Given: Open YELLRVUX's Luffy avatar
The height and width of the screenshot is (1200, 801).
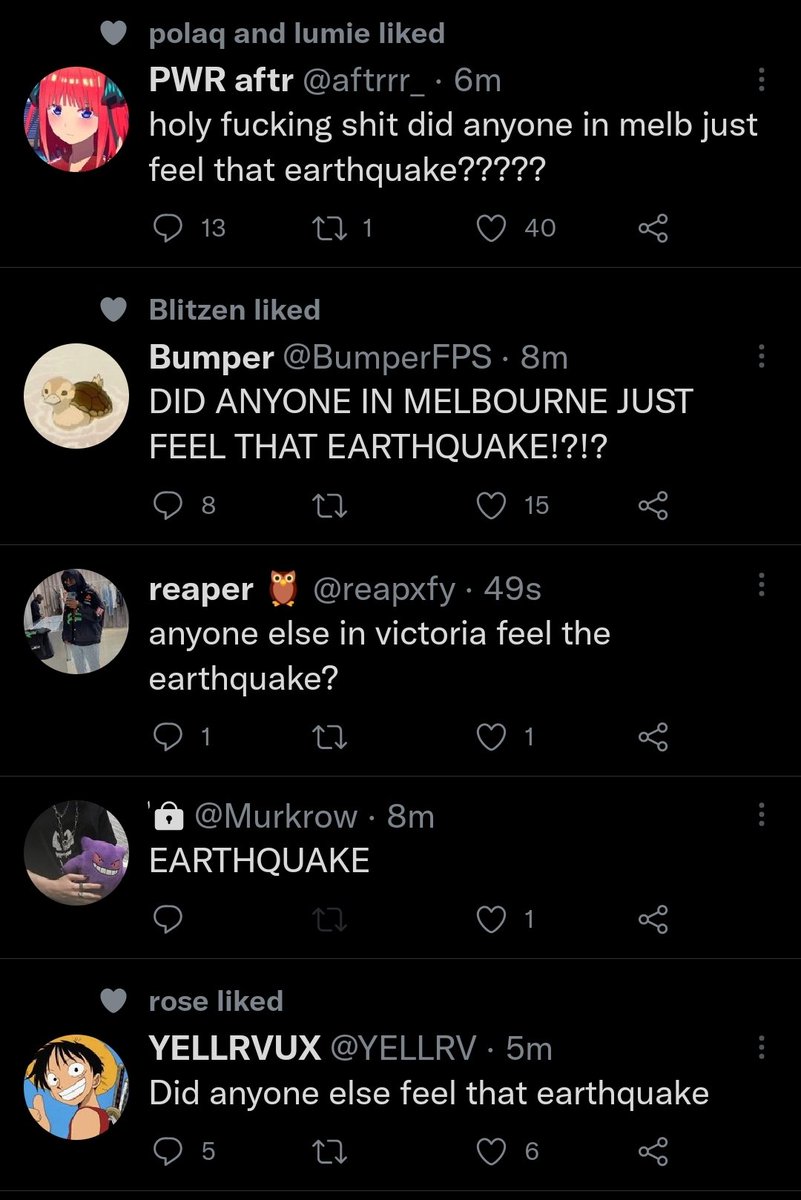Looking at the screenshot, I should [x=76, y=1085].
